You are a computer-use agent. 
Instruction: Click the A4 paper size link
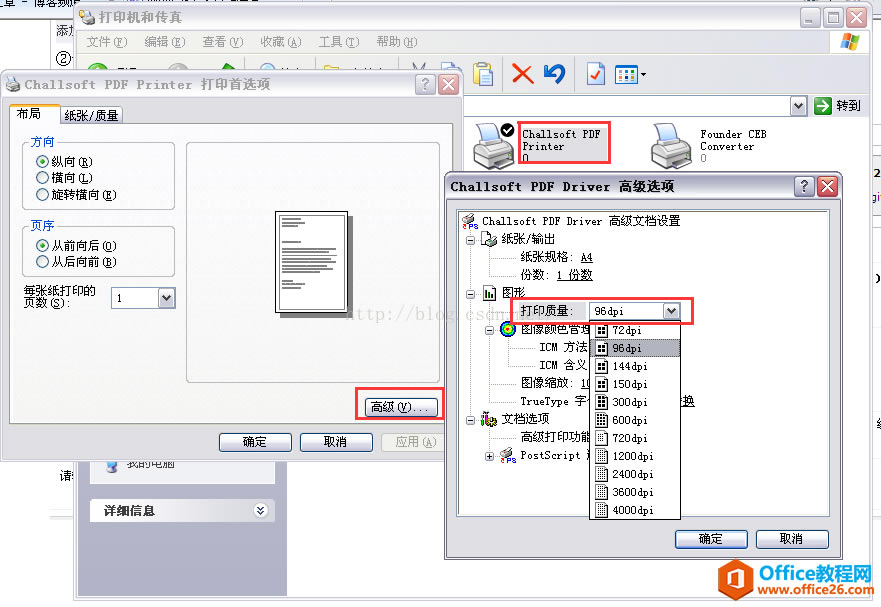(x=587, y=257)
